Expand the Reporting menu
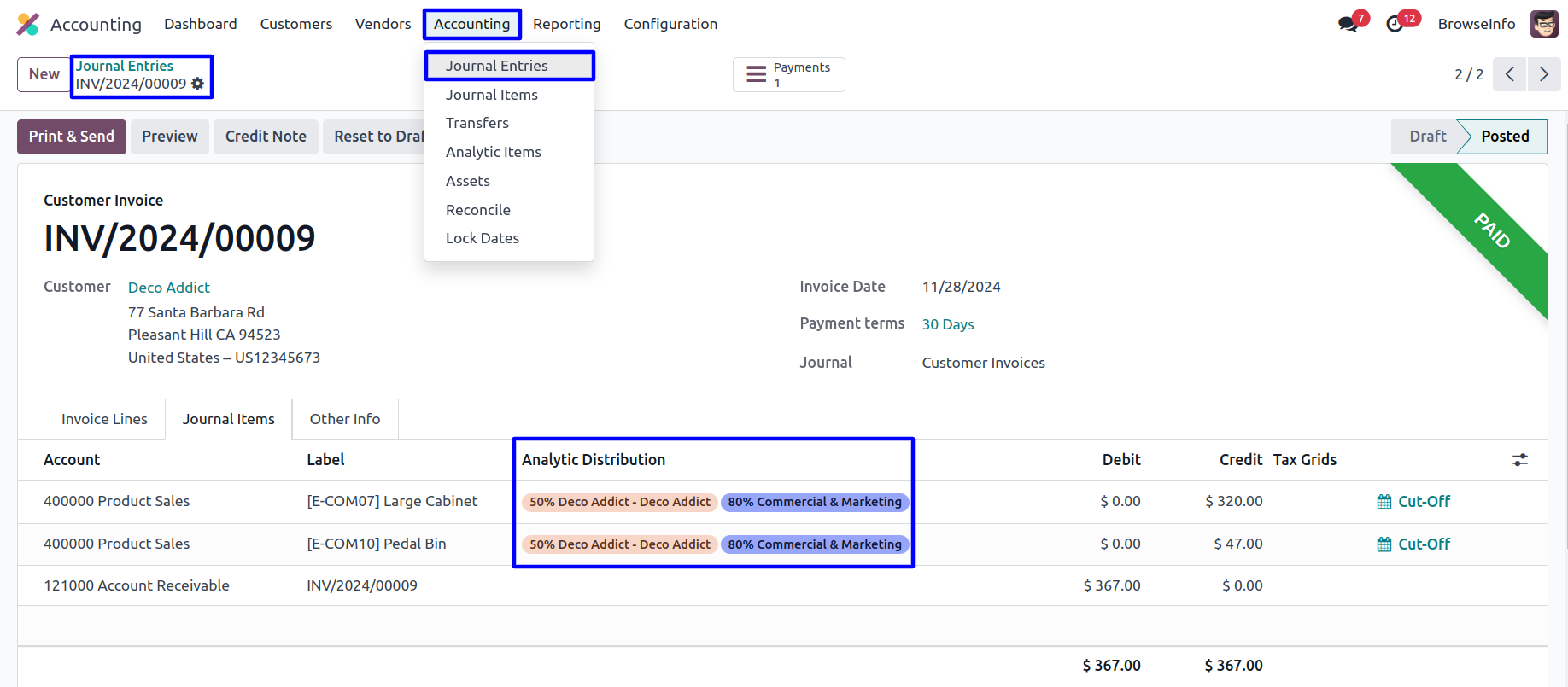Screen dimensions: 1568x687 pyautogui.click(x=566, y=24)
